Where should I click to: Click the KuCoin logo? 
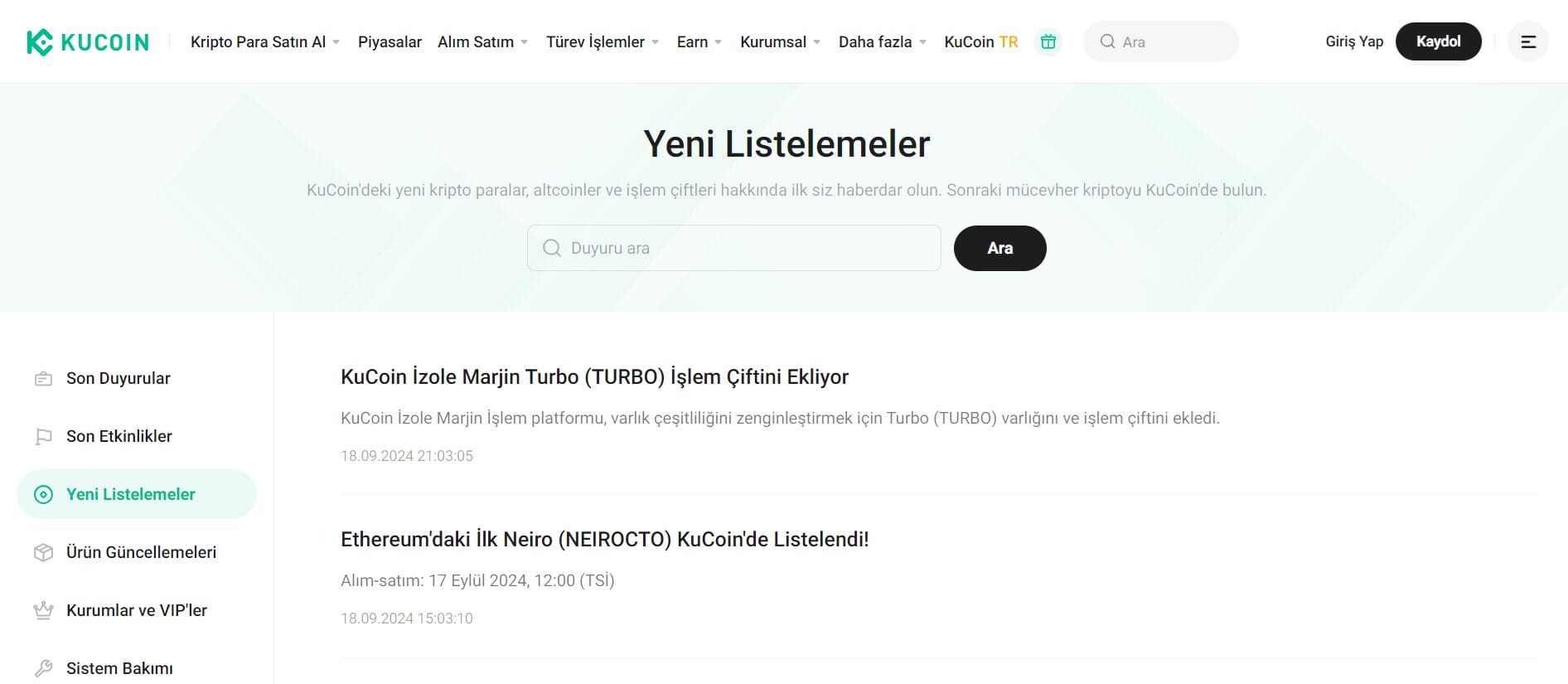pyautogui.click(x=88, y=41)
